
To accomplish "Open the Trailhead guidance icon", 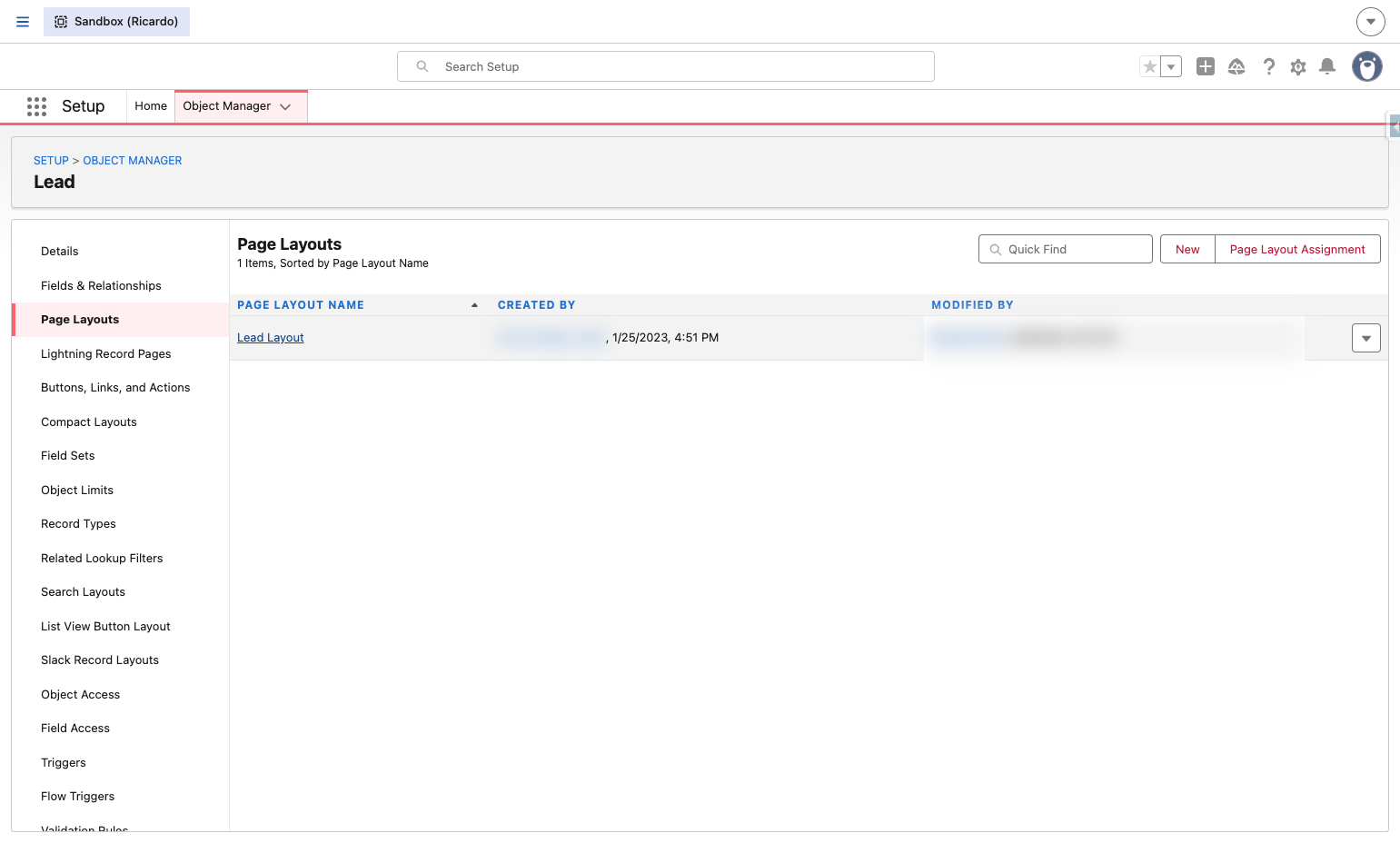I will [x=1236, y=66].
